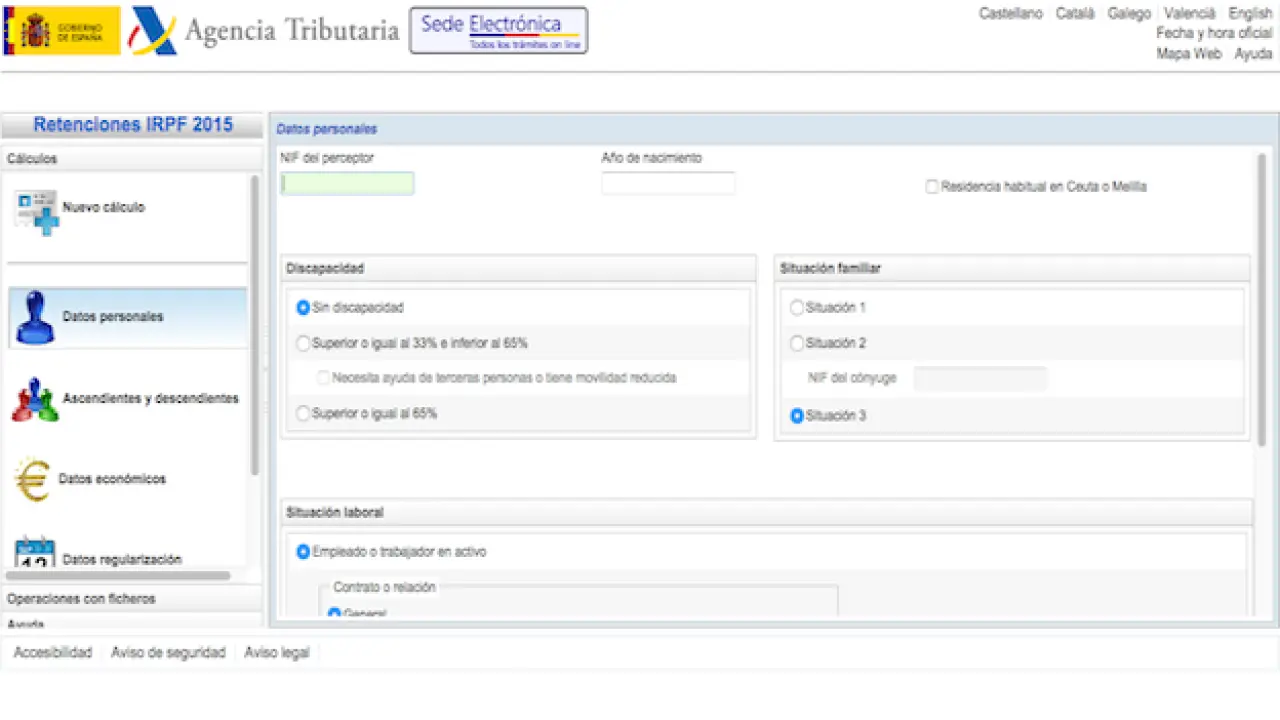Focus the Año de nacimiento field
This screenshot has width=1280, height=720.
click(668, 183)
